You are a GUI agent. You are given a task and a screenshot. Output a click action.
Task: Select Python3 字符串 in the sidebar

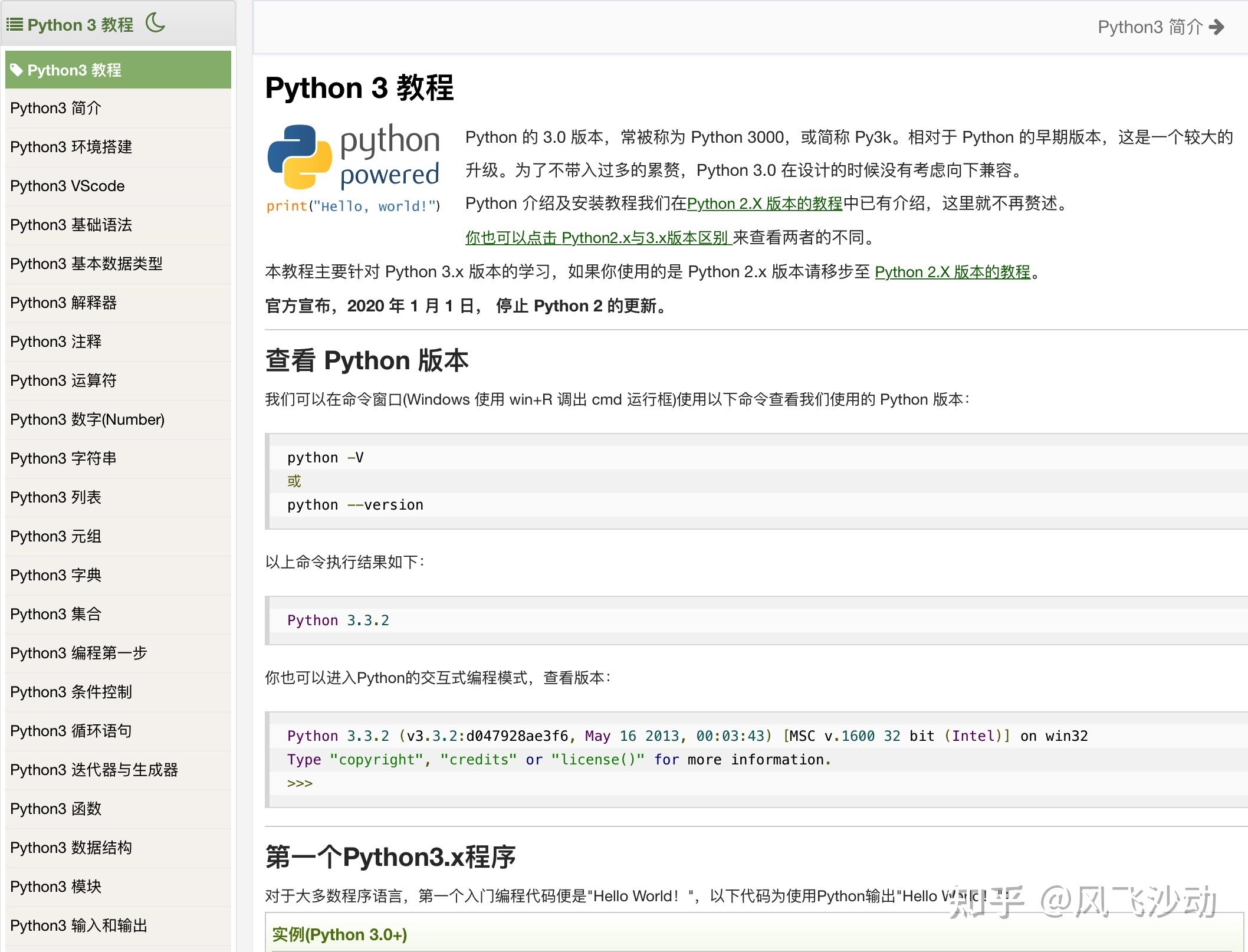click(x=63, y=458)
